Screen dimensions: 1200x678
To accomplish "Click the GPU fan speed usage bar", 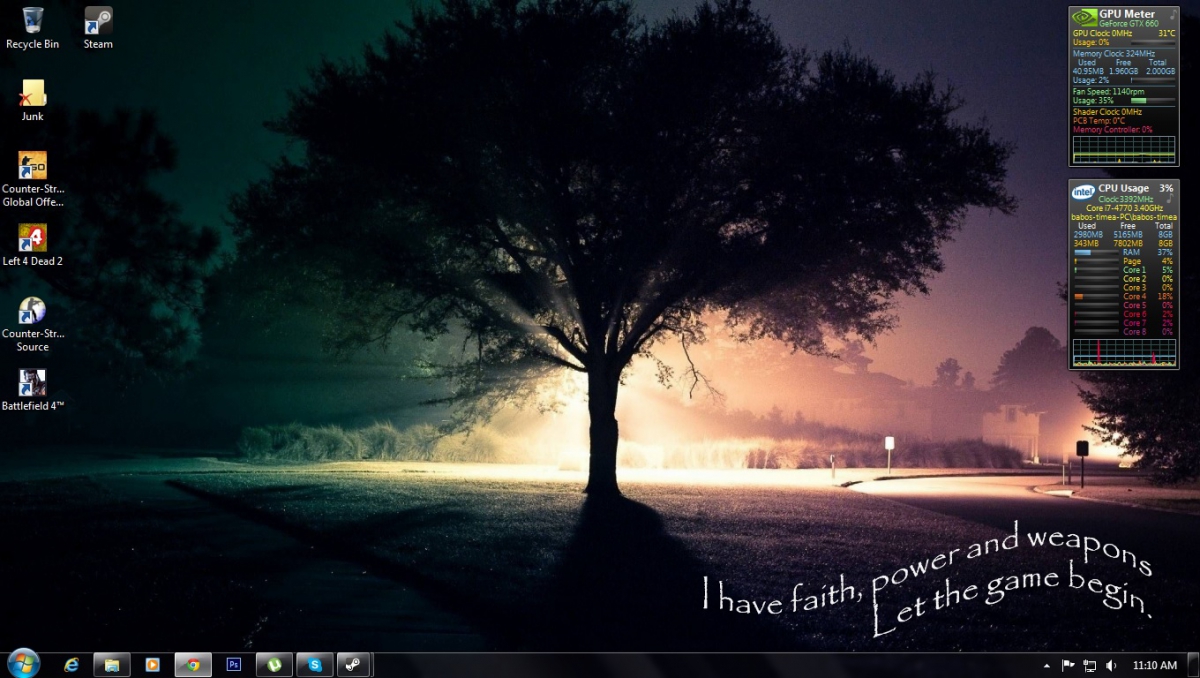I will [x=1154, y=101].
